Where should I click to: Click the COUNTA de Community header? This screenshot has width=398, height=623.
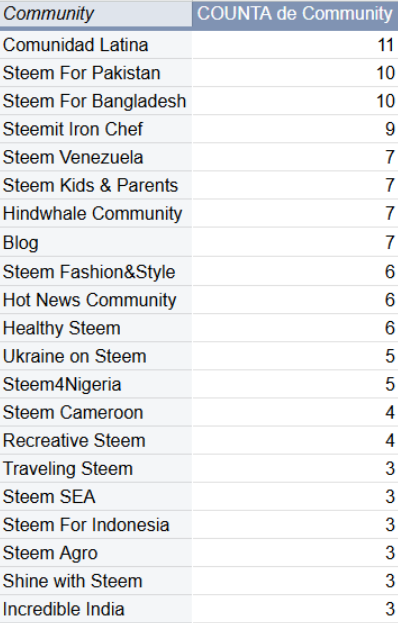[295, 14]
